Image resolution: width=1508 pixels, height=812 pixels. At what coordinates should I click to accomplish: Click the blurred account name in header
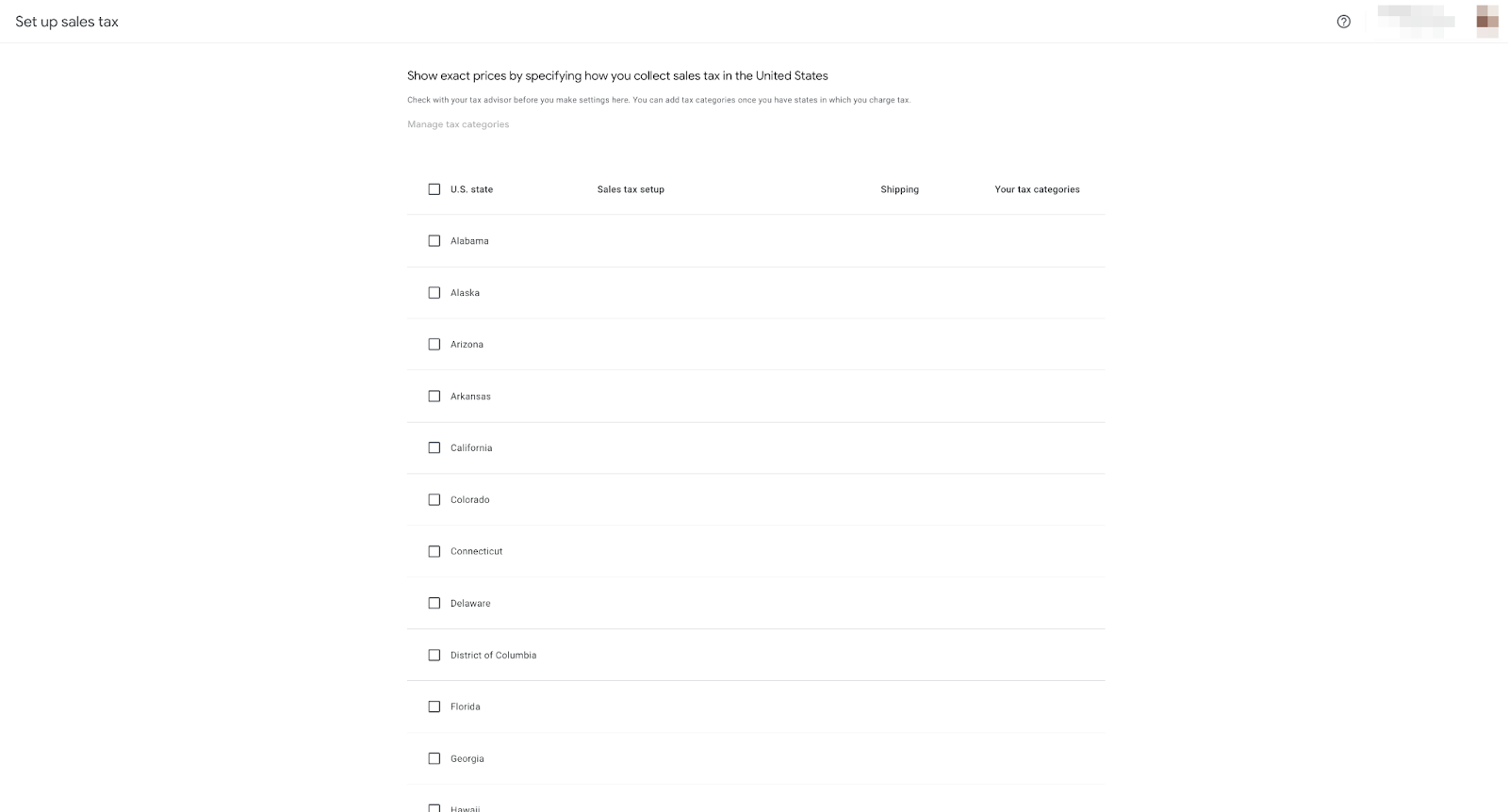(1414, 21)
